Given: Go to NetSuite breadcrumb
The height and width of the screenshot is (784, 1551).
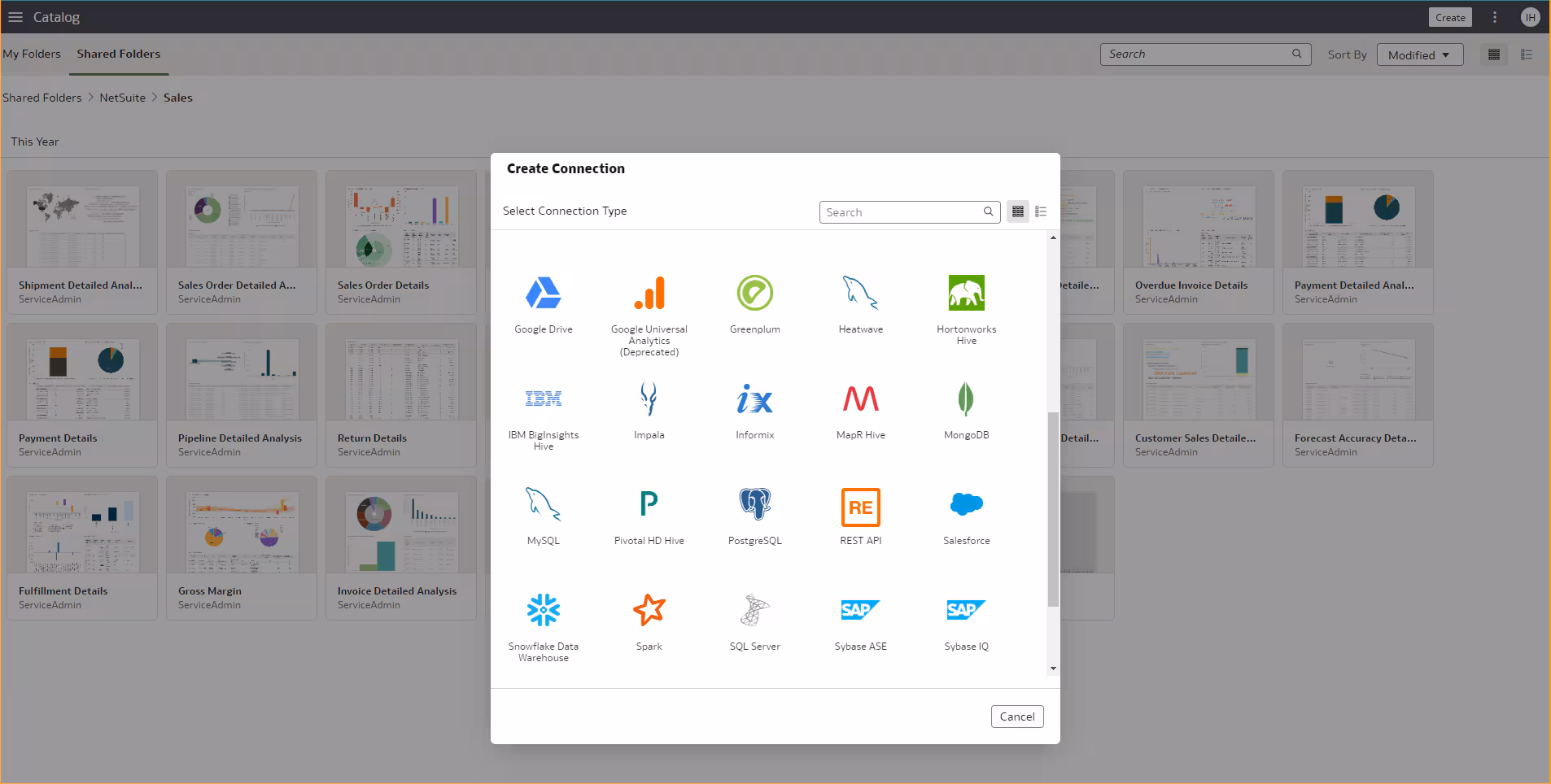Looking at the screenshot, I should 123,98.
